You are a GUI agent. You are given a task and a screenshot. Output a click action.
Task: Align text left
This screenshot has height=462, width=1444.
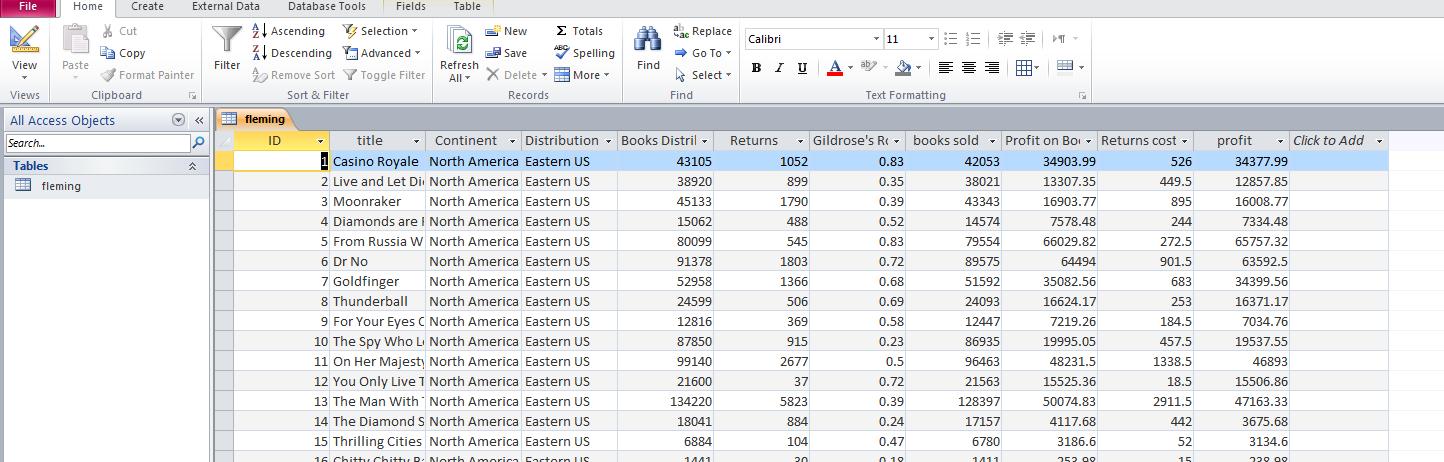945,68
